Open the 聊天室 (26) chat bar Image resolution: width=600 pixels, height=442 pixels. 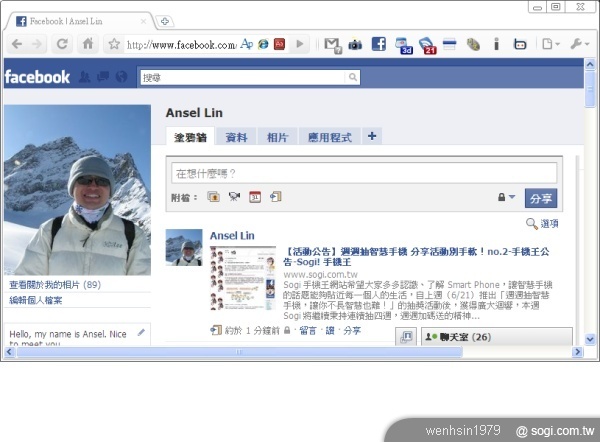[497, 337]
